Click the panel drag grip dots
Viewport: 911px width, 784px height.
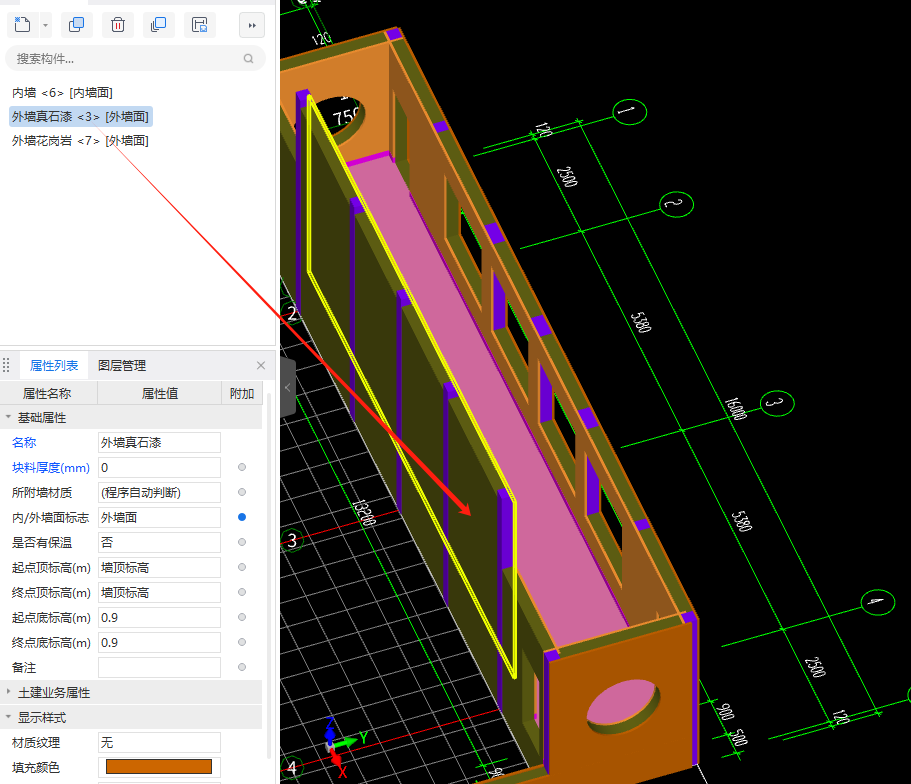pyautogui.click(x=6, y=366)
